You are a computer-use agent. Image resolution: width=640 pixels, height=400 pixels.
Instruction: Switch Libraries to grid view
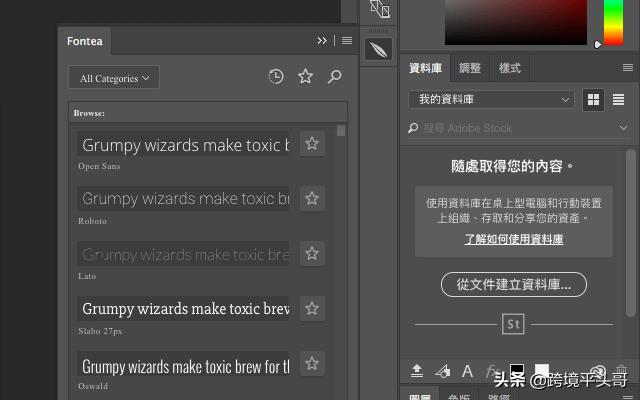[593, 99]
